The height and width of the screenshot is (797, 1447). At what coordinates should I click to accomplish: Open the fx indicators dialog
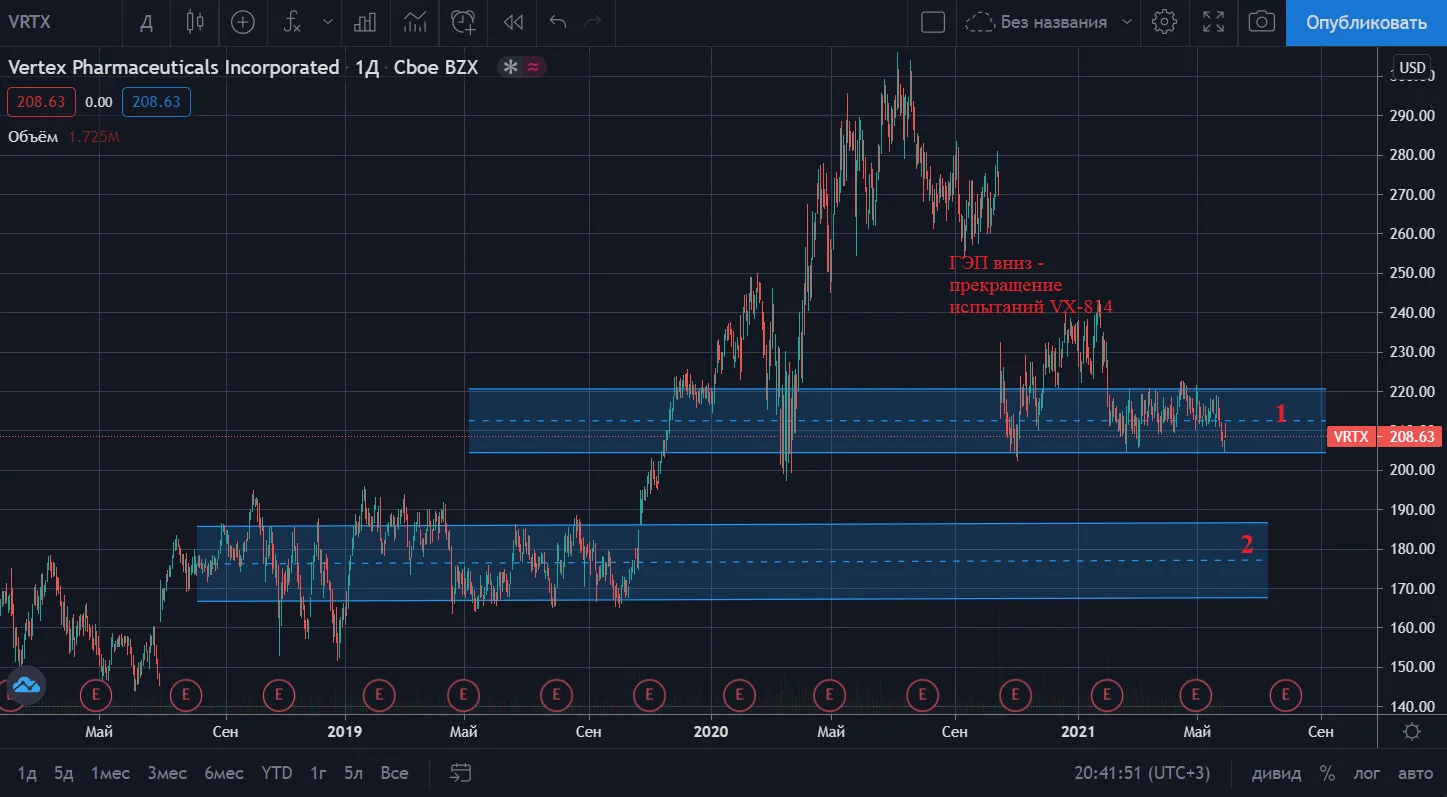coord(292,21)
